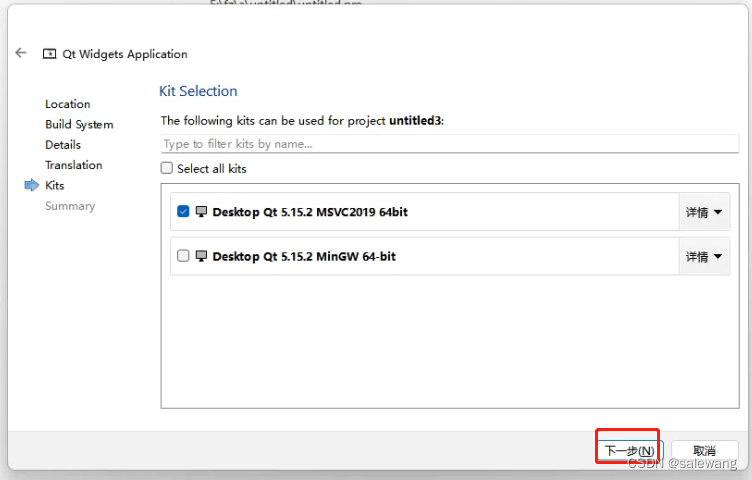The width and height of the screenshot is (752, 480).
Task: Click the Qt Widgets Application title text
Action: click(125, 54)
